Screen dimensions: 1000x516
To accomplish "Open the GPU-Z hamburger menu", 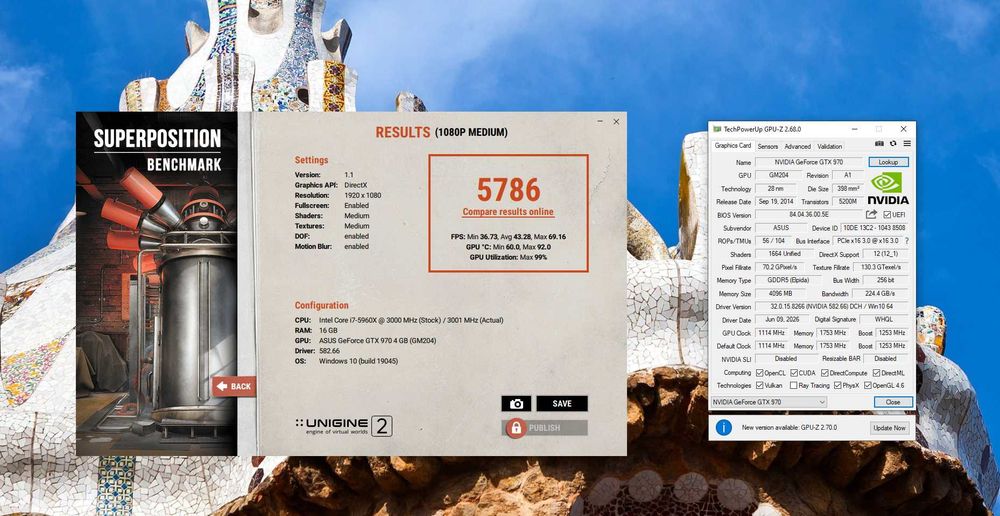I will coord(906,144).
